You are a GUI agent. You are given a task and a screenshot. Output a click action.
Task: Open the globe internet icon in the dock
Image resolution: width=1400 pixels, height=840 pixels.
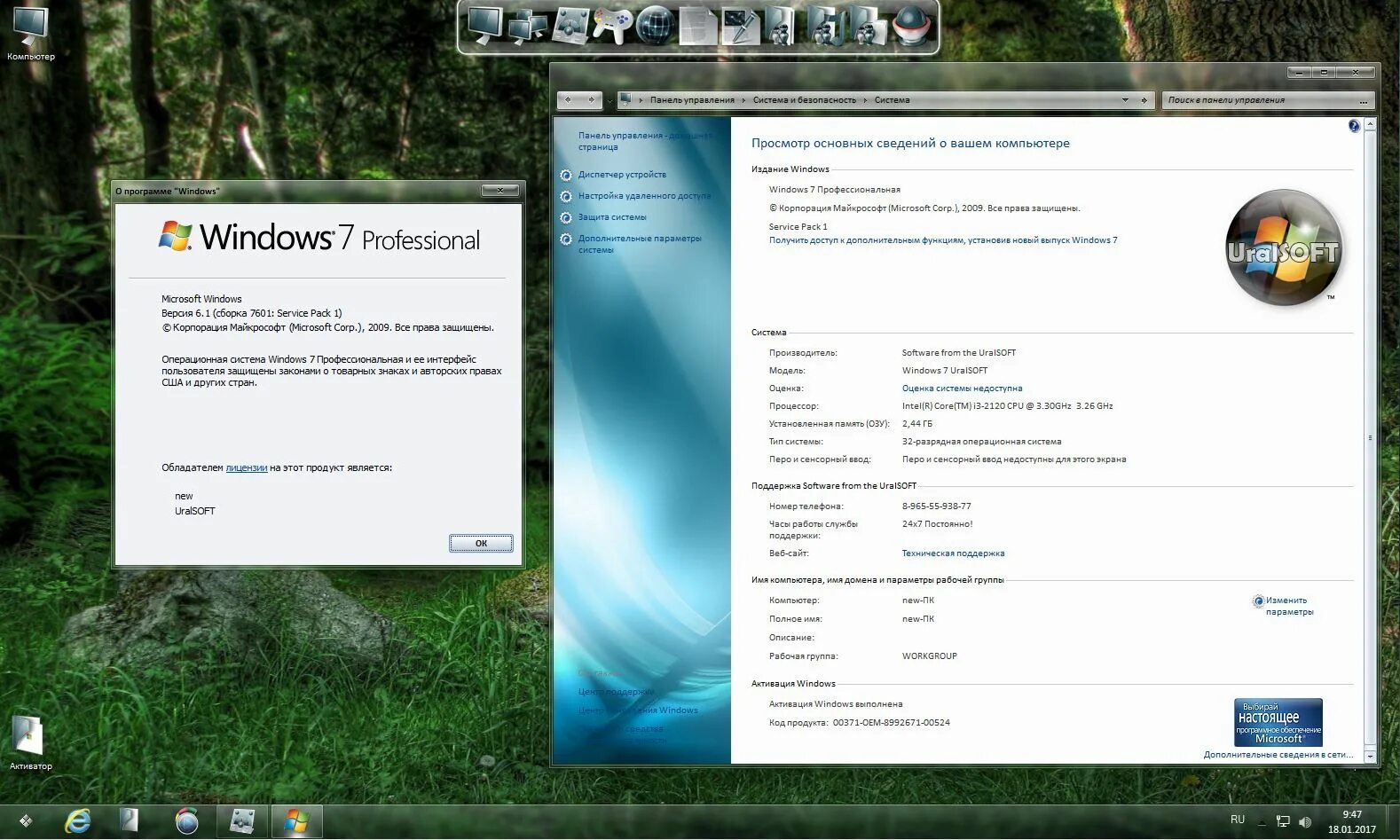coord(655,26)
